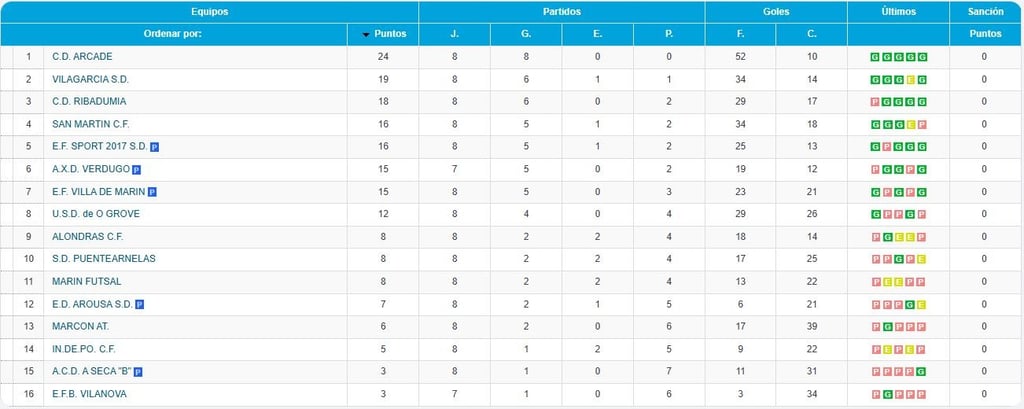This screenshot has width=1024, height=409.
Task: Sort by goals for F. column header
Action: coord(741,34)
